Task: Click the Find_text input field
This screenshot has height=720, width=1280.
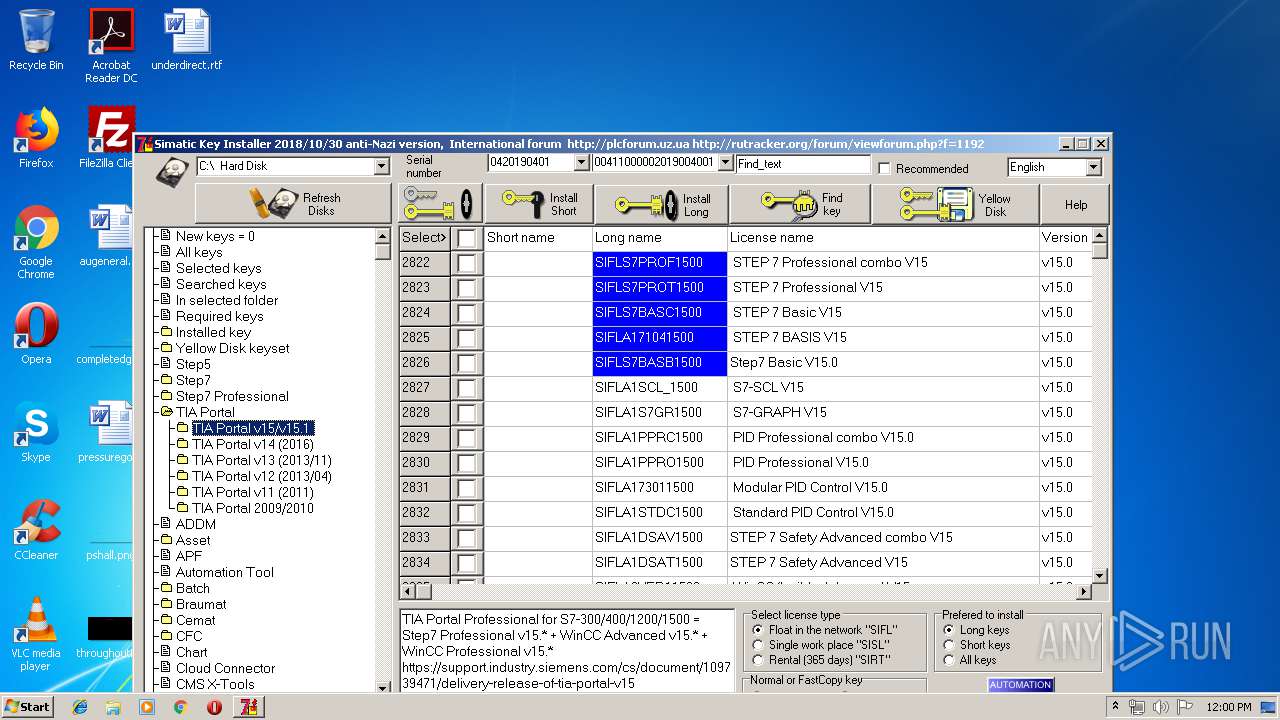Action: [803, 164]
